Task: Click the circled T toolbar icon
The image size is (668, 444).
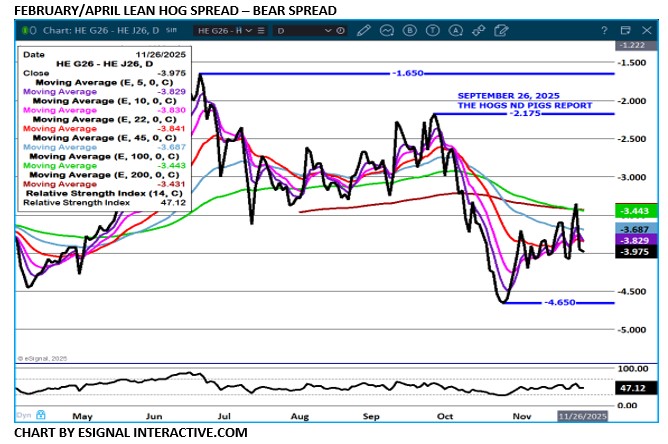Action: click(x=432, y=32)
